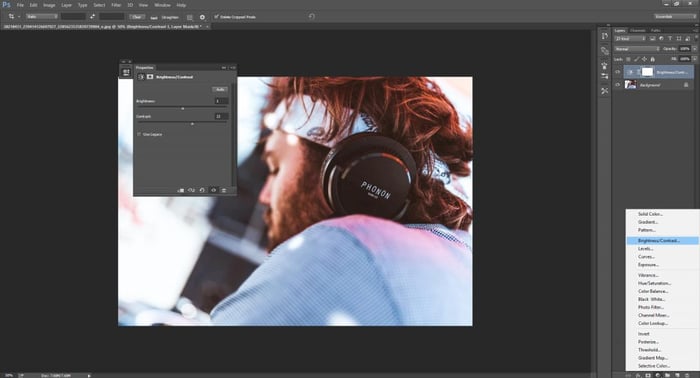Select the adjustment layer mask thumbnail
The image size is (700, 378).
coord(647,72)
